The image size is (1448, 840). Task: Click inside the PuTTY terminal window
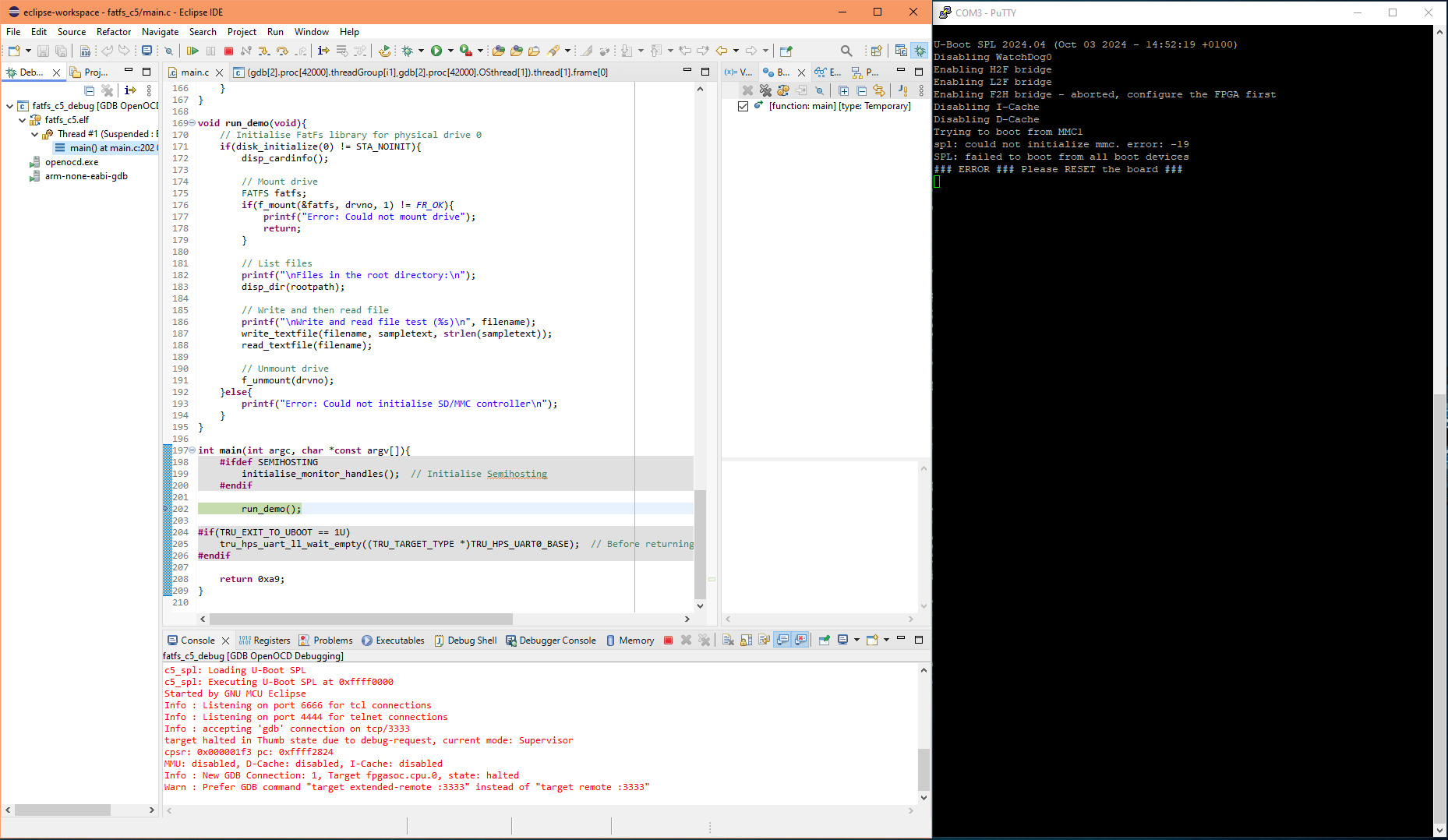(x=1169, y=390)
